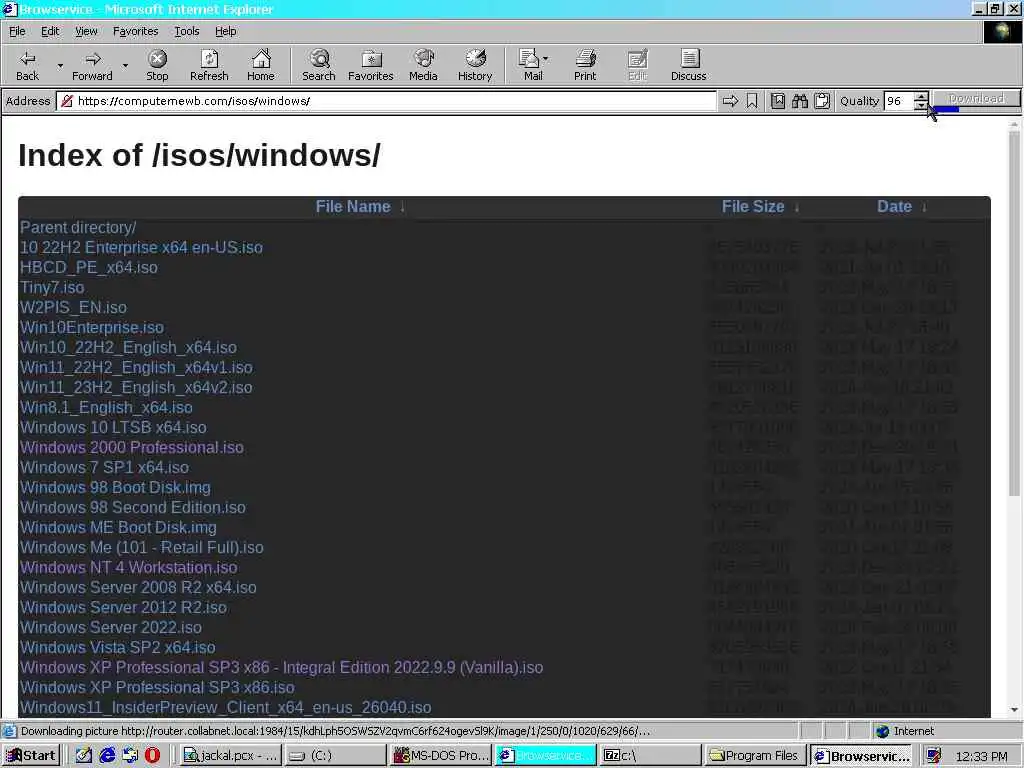
Task: Switch to MS-DOS Prompt taskbar window
Action: 441,756
